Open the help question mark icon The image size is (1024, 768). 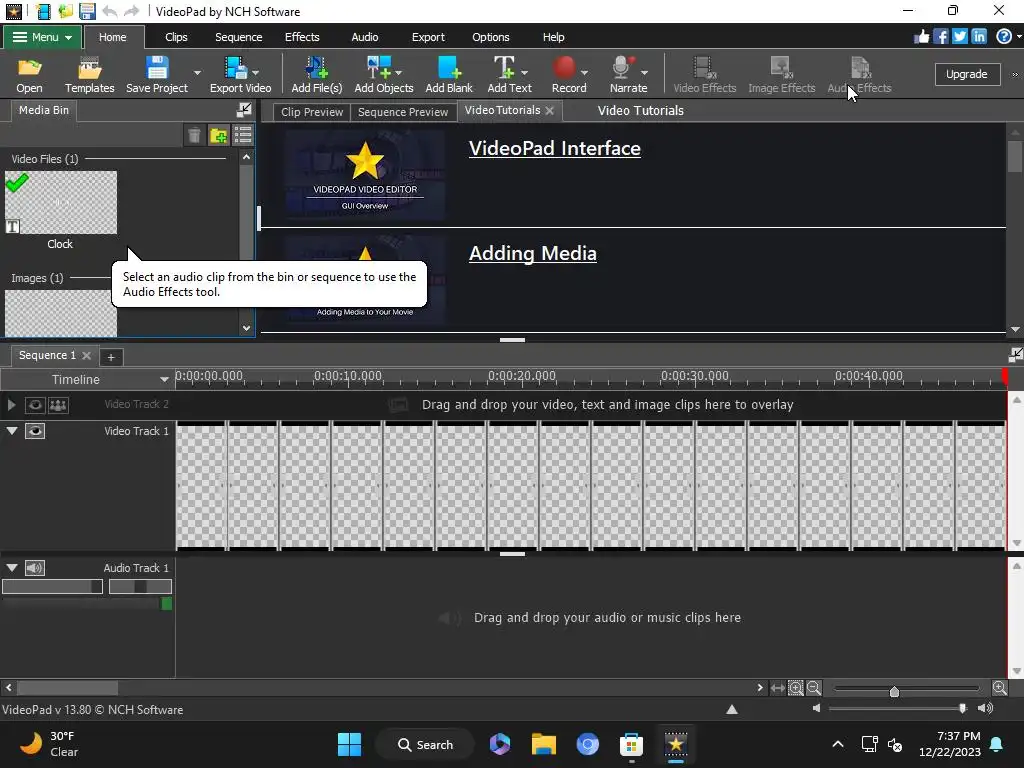tap(1004, 37)
